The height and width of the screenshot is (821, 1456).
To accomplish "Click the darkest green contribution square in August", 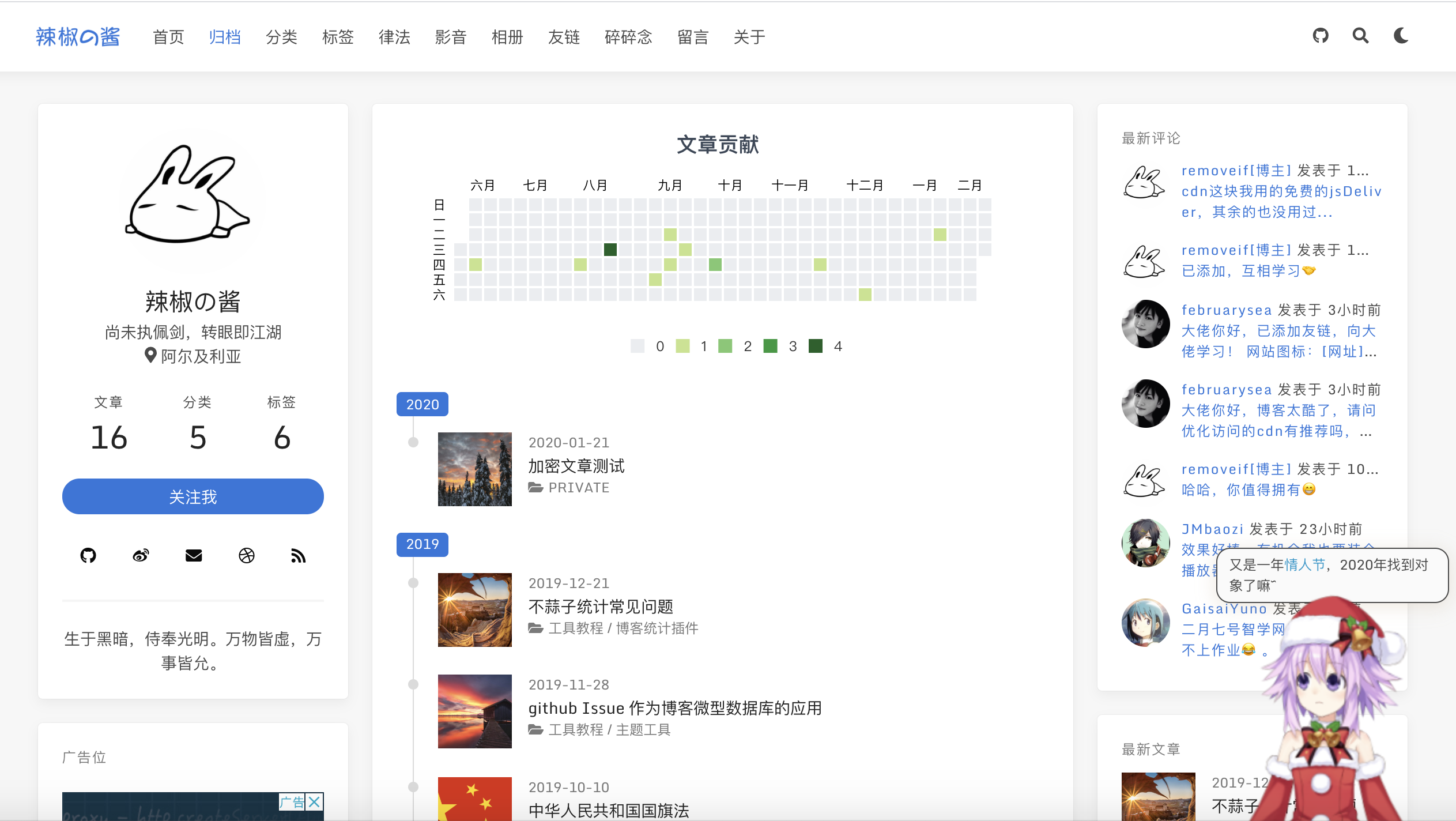I will pos(610,250).
